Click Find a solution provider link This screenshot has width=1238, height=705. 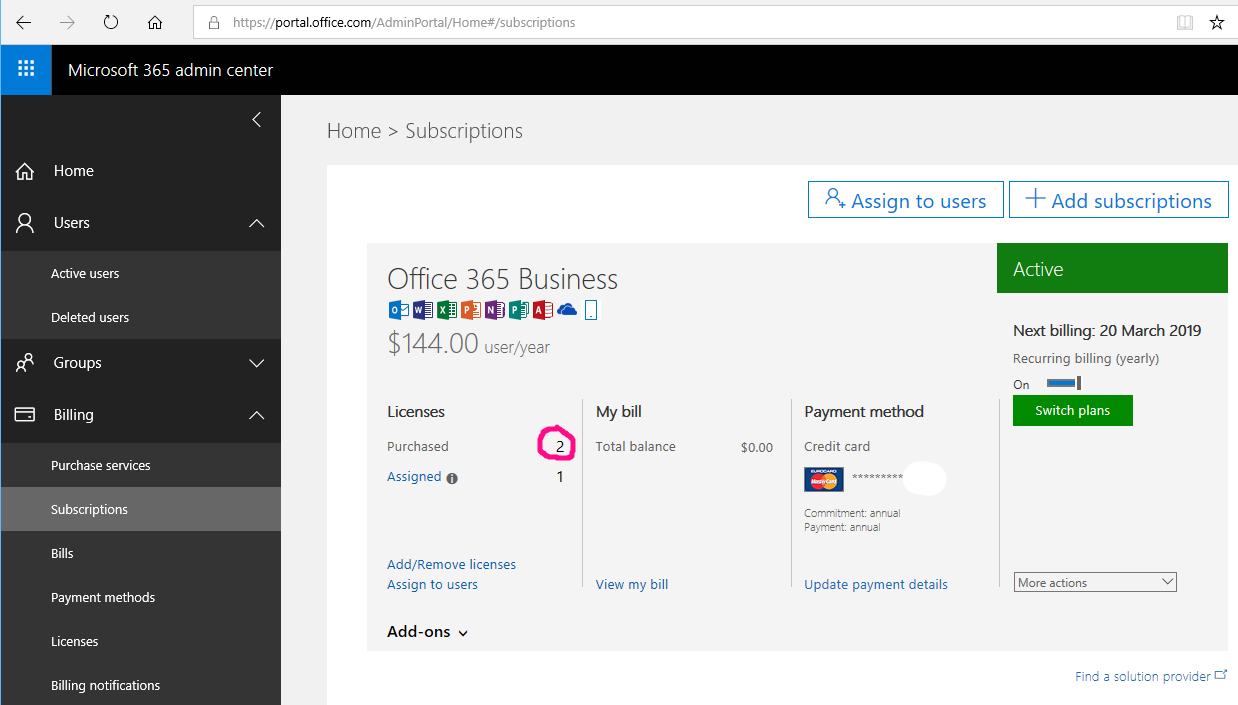(x=1143, y=676)
